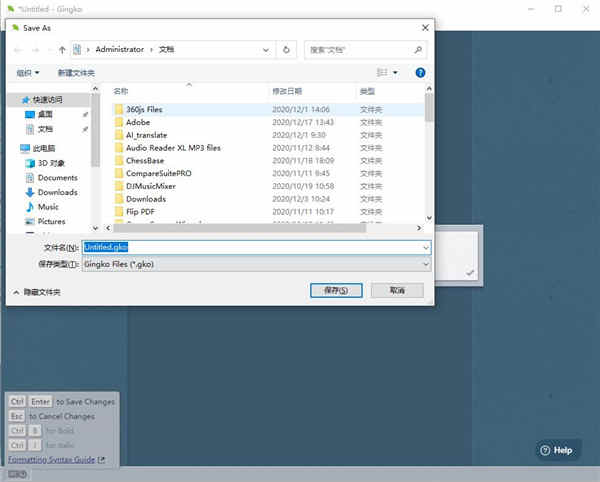Click the file name input field
Screen dimensions: 600x482
(256, 248)
